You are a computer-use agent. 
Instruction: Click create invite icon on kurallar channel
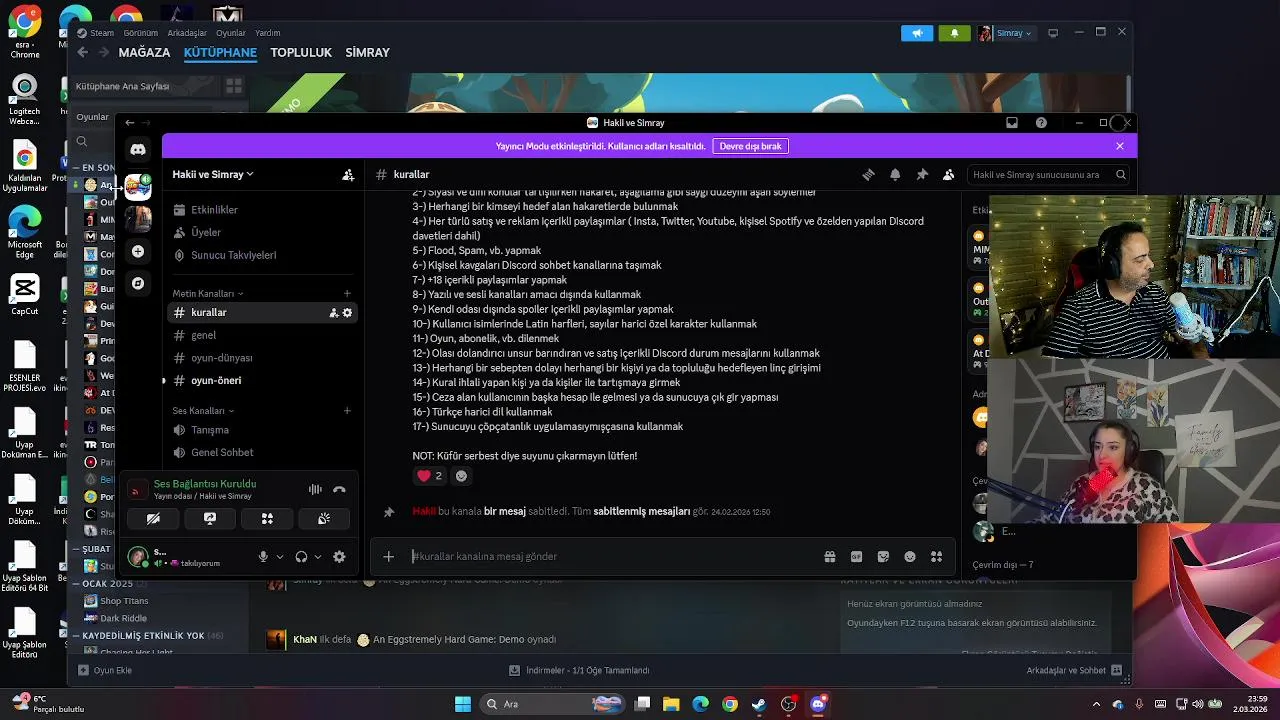pos(334,313)
